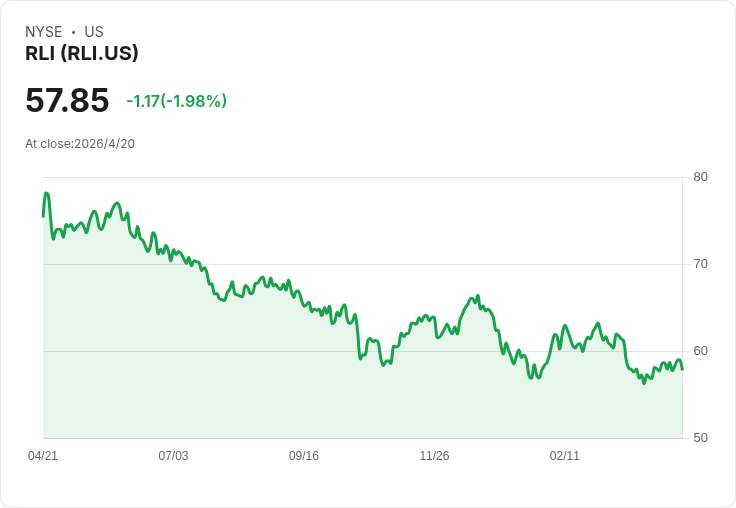Click the 09/16 date axis label
736x508 pixels.
coord(304,455)
